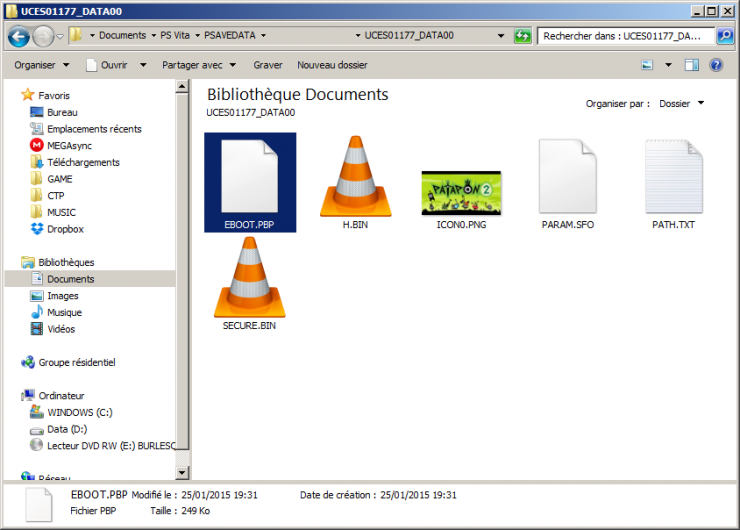740x530 pixels.
Task: Expand arrow before PS Vita breadcrumb
Action: pyautogui.click(x=153, y=35)
